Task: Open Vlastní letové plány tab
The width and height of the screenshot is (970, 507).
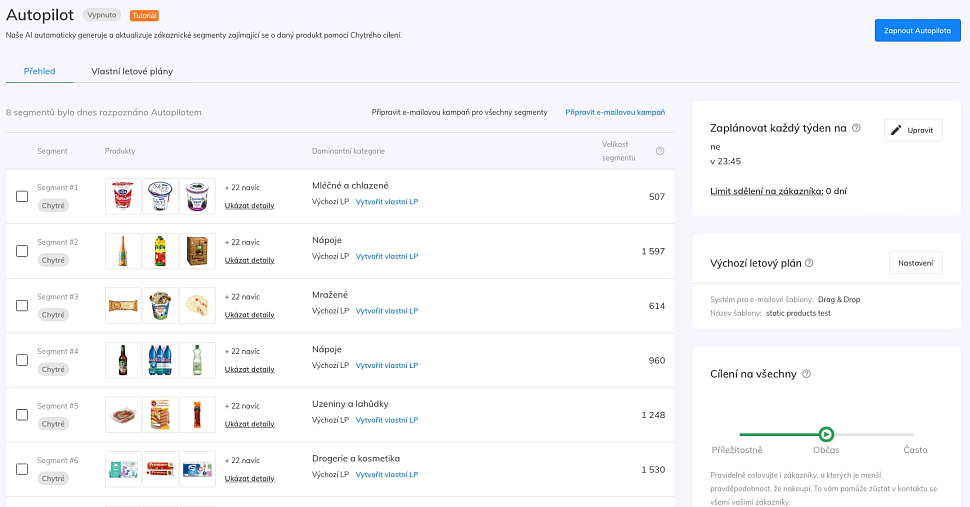Action: [x=132, y=71]
